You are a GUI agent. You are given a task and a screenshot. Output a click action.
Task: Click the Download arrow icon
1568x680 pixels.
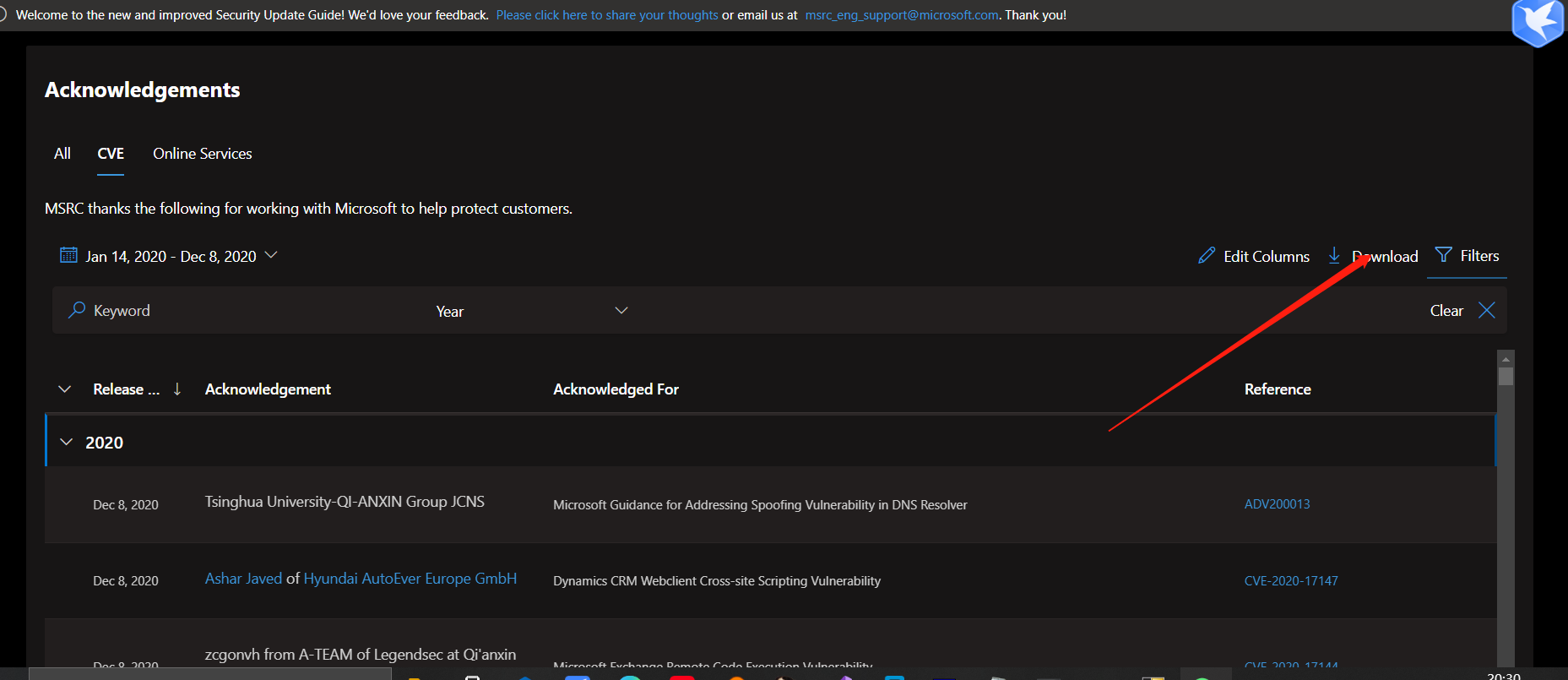click(1334, 255)
